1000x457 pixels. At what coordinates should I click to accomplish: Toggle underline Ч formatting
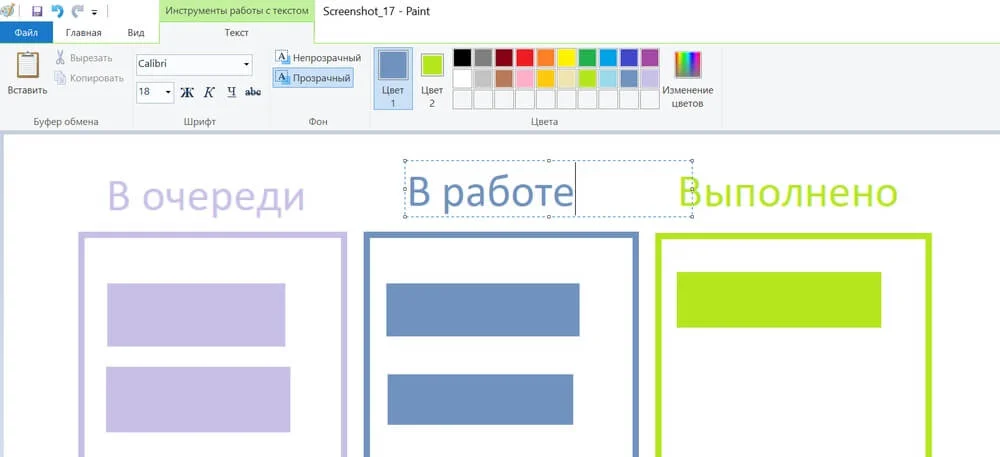[x=231, y=92]
